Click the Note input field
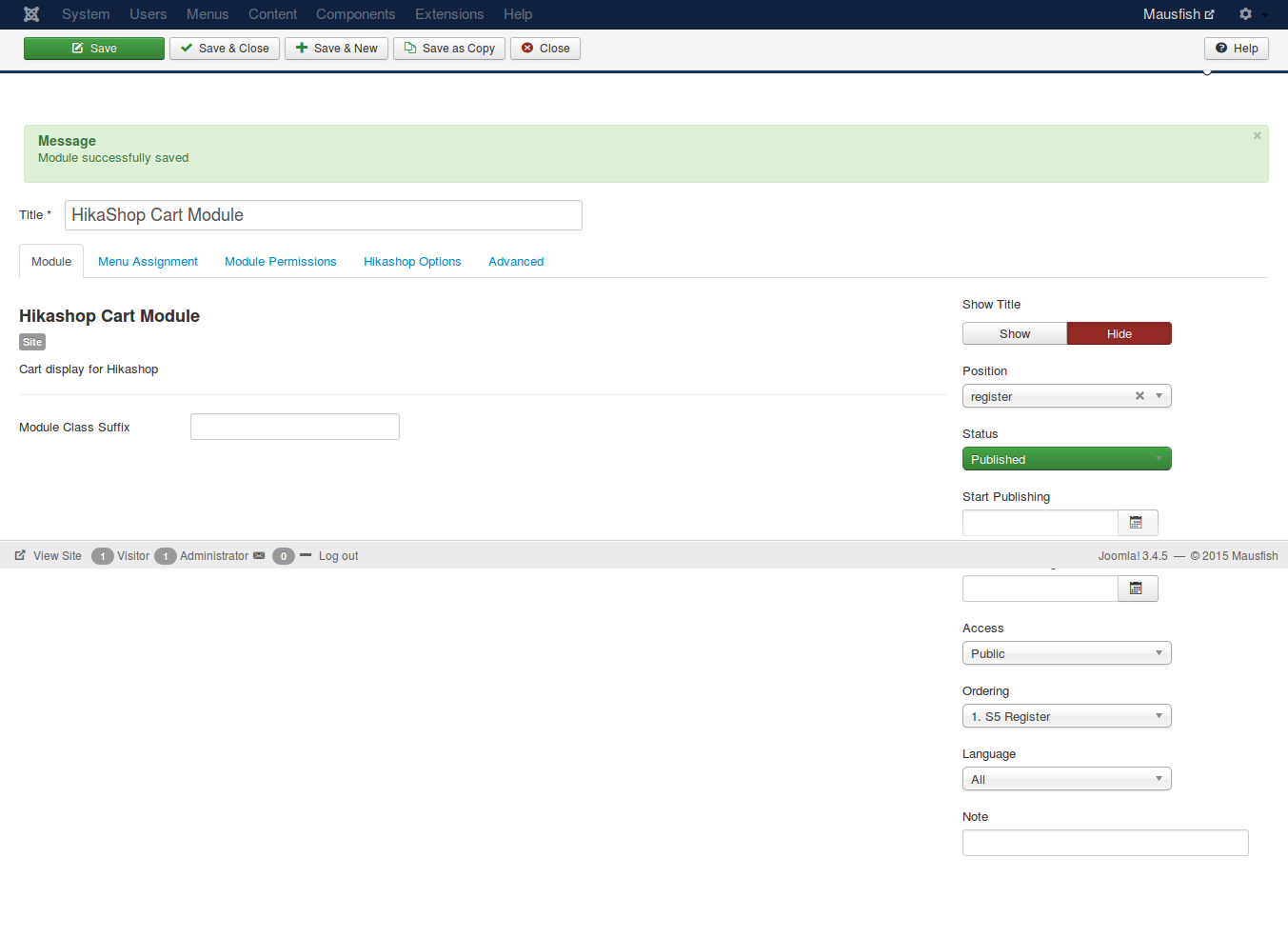 tap(1105, 843)
